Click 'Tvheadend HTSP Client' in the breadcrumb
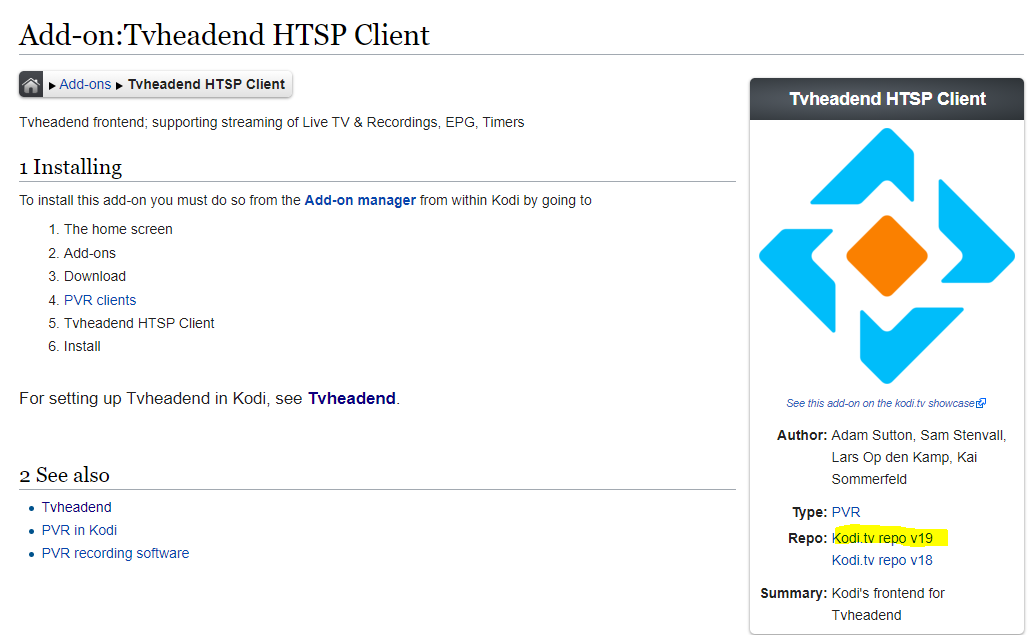This screenshot has width=1034, height=635. 206,84
